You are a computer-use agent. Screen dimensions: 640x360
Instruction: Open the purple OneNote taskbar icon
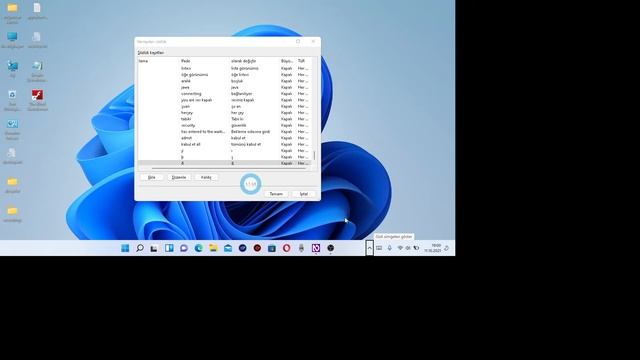point(316,248)
